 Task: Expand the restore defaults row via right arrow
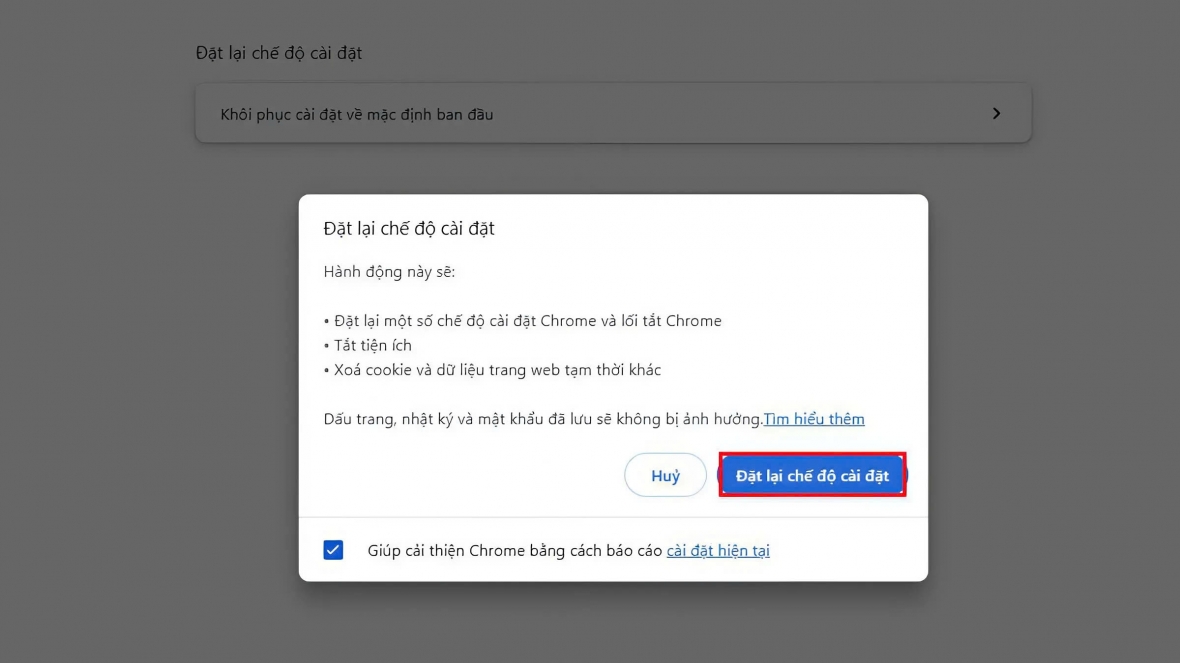tap(996, 114)
